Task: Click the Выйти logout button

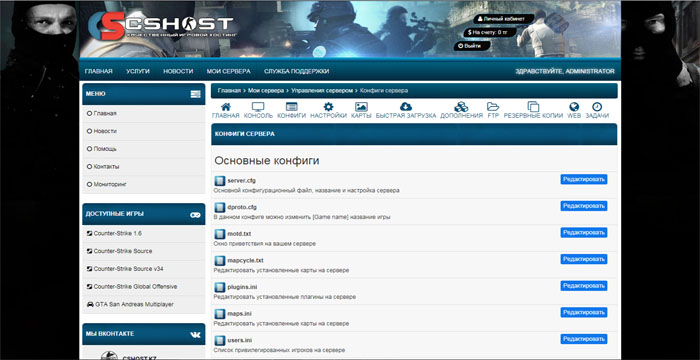Action: [472, 46]
